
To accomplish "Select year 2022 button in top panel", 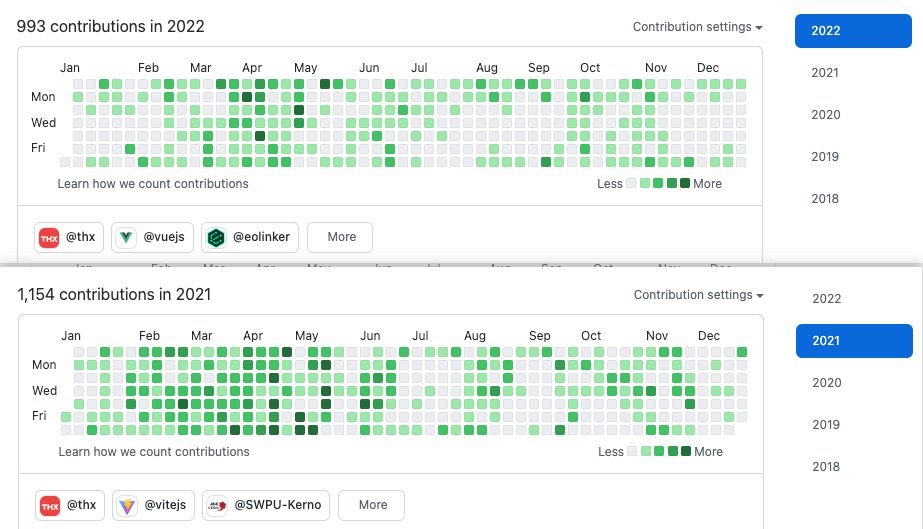I will pos(853,31).
